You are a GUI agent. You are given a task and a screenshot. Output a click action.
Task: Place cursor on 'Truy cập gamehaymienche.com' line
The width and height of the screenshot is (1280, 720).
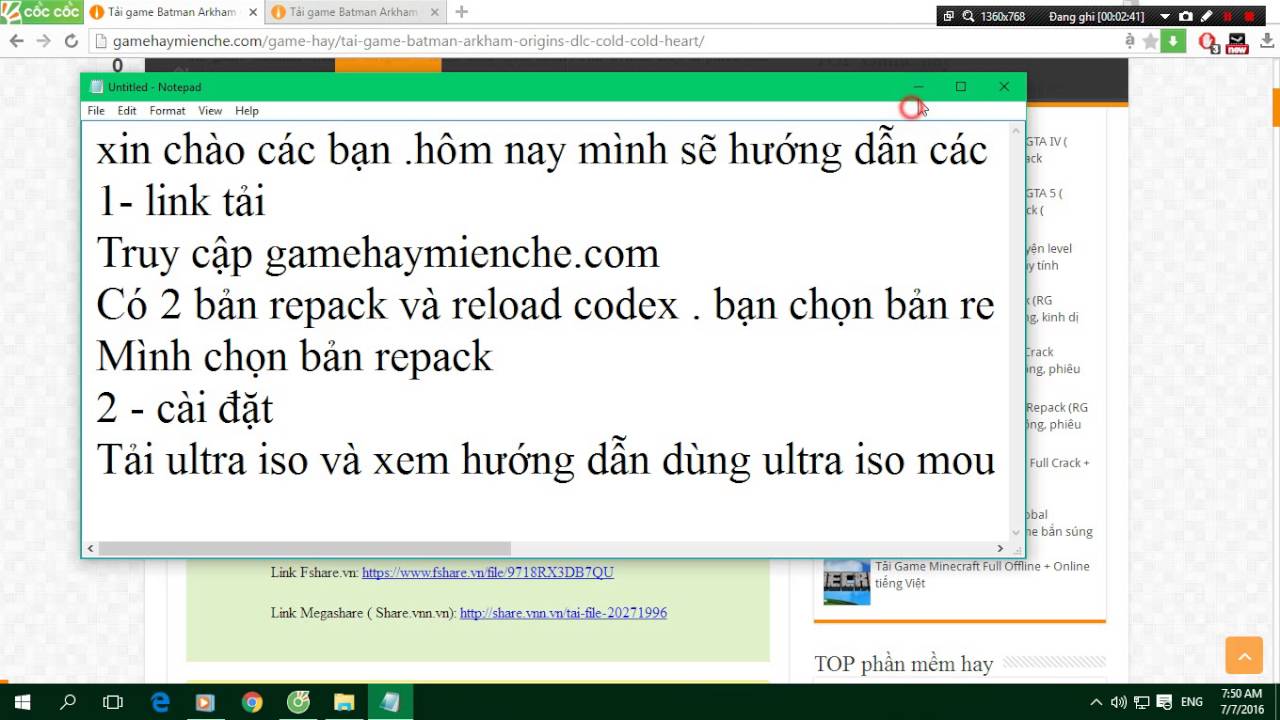click(x=378, y=253)
